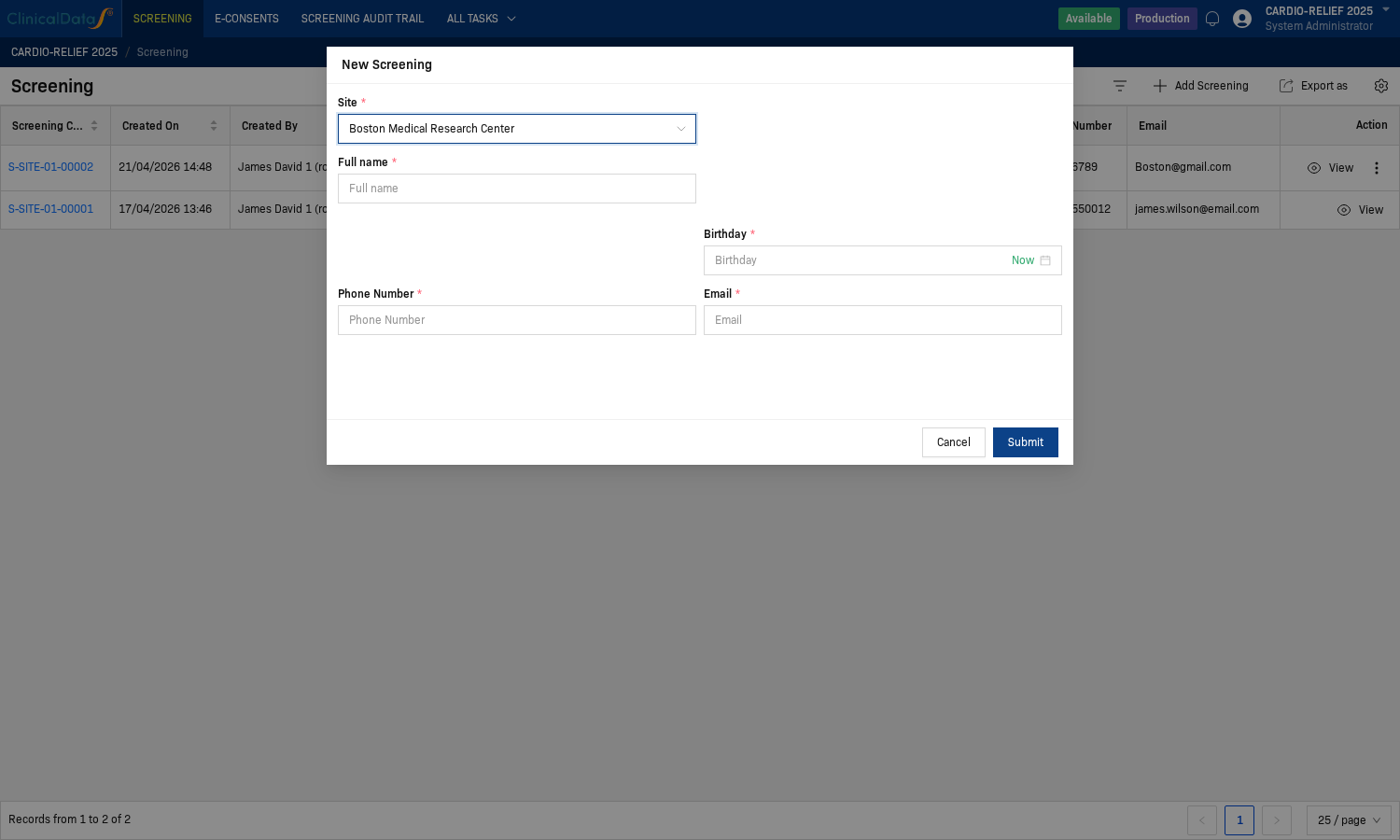Click the ClinicalData logo

[x=60, y=18]
